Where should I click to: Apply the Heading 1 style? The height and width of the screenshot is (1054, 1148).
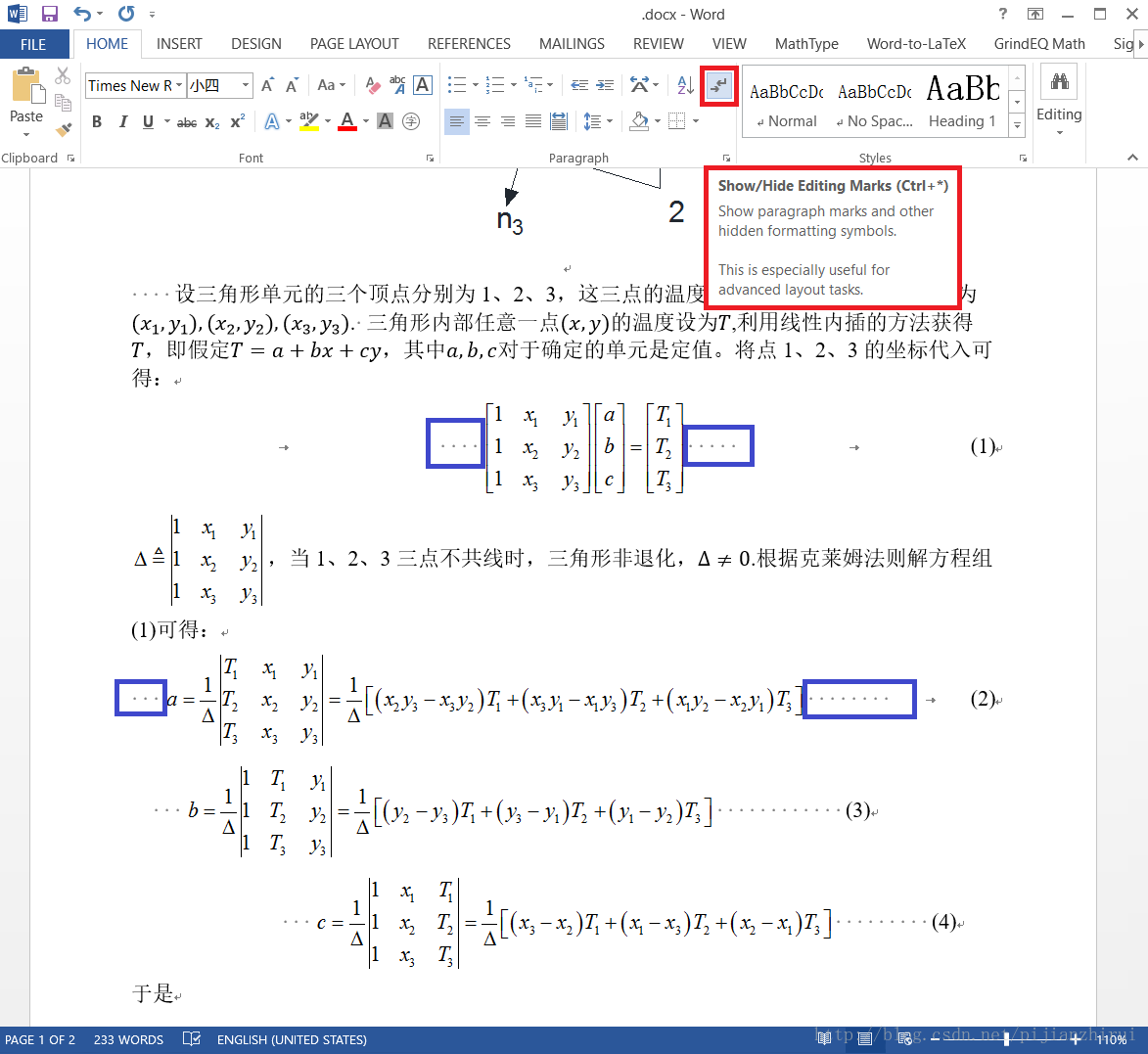963,102
